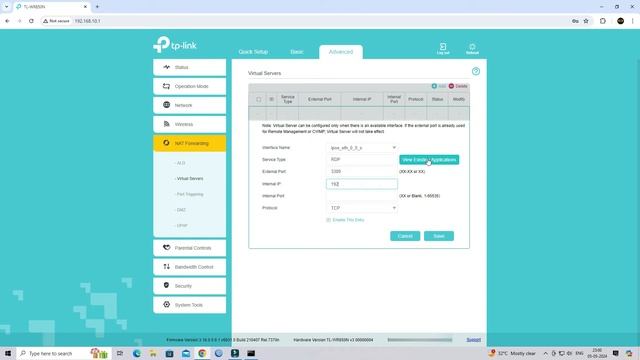Open the taskbar date and time
Image resolution: width=640 pixels, height=360 pixels.
click(597, 353)
